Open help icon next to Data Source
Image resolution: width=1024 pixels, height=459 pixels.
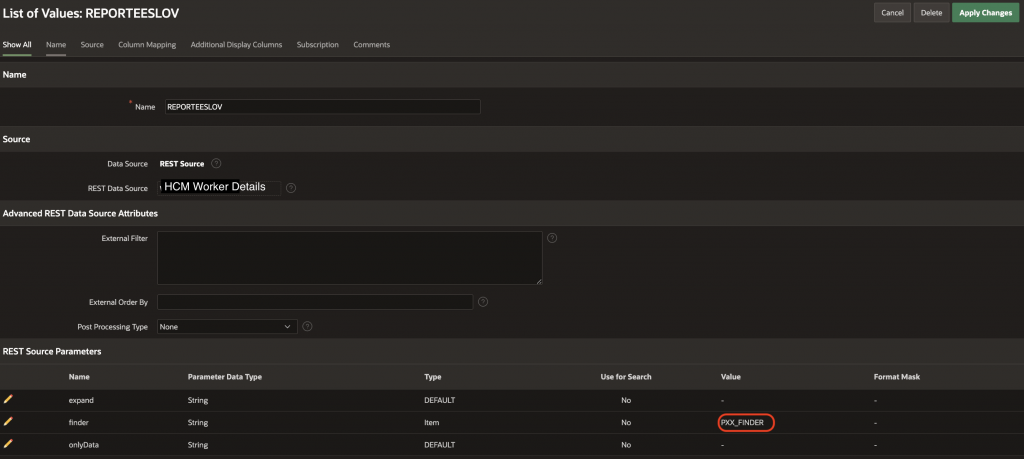point(216,163)
